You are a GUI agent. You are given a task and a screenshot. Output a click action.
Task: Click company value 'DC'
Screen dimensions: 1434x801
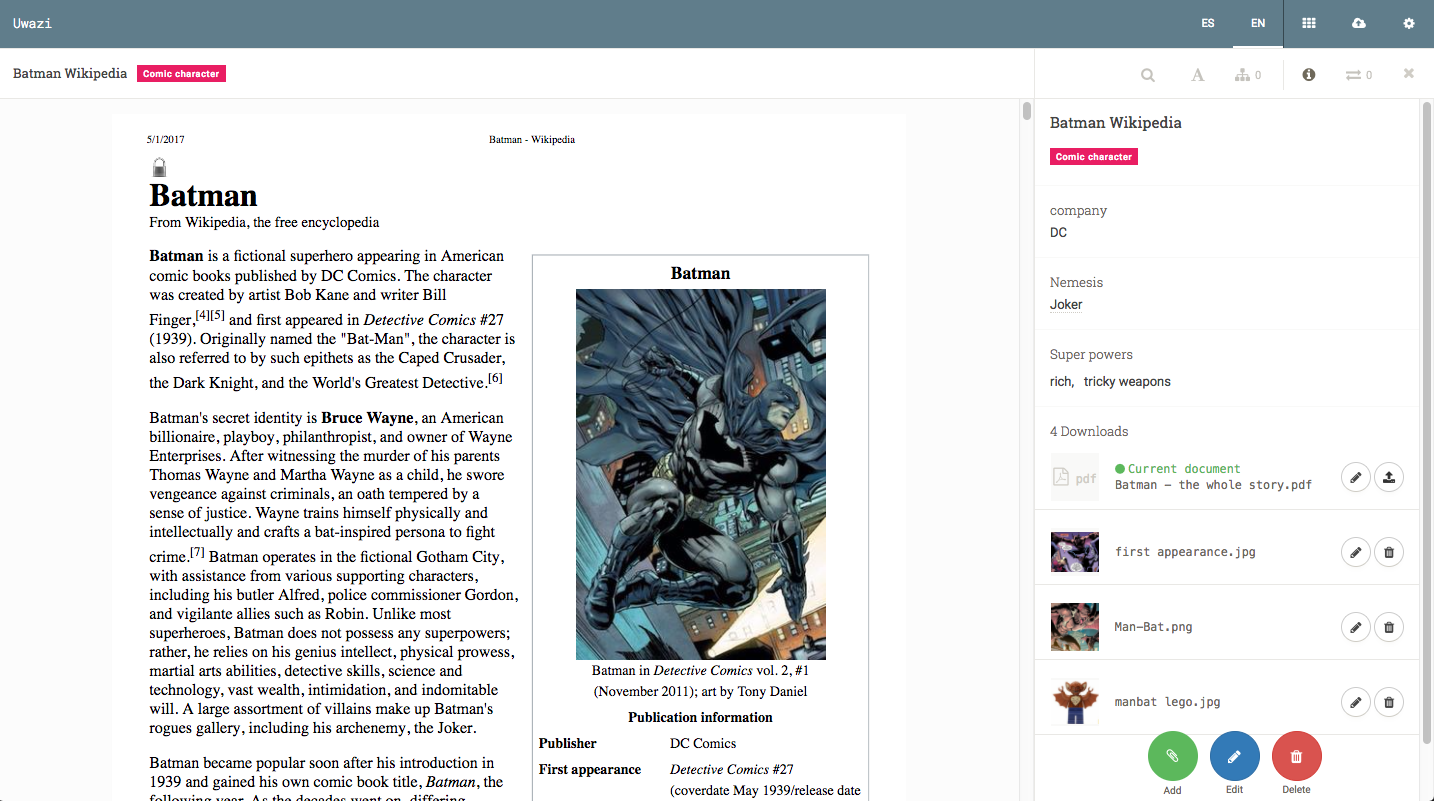(1058, 233)
